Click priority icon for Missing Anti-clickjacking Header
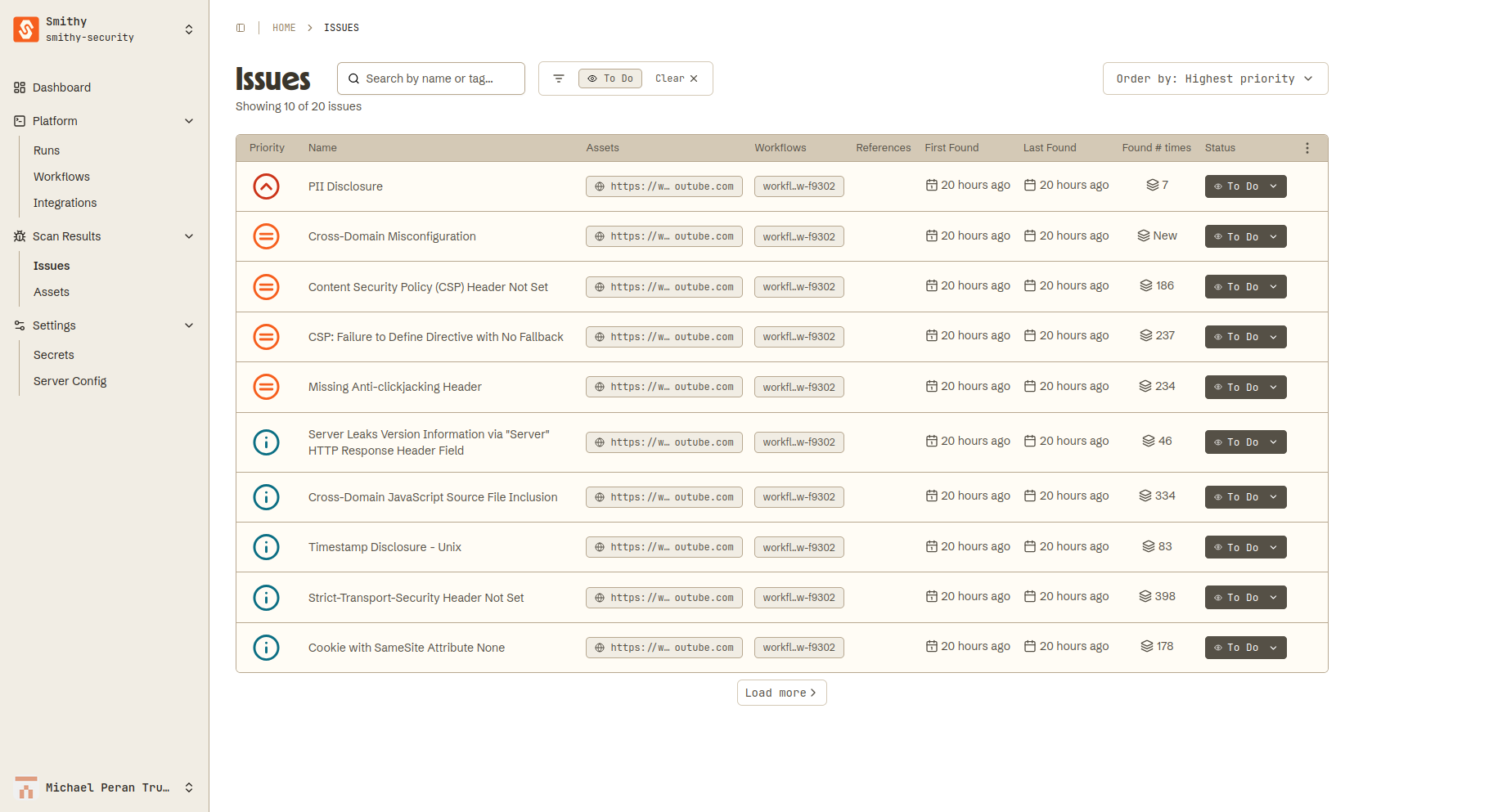The image size is (1489, 812). (x=266, y=387)
